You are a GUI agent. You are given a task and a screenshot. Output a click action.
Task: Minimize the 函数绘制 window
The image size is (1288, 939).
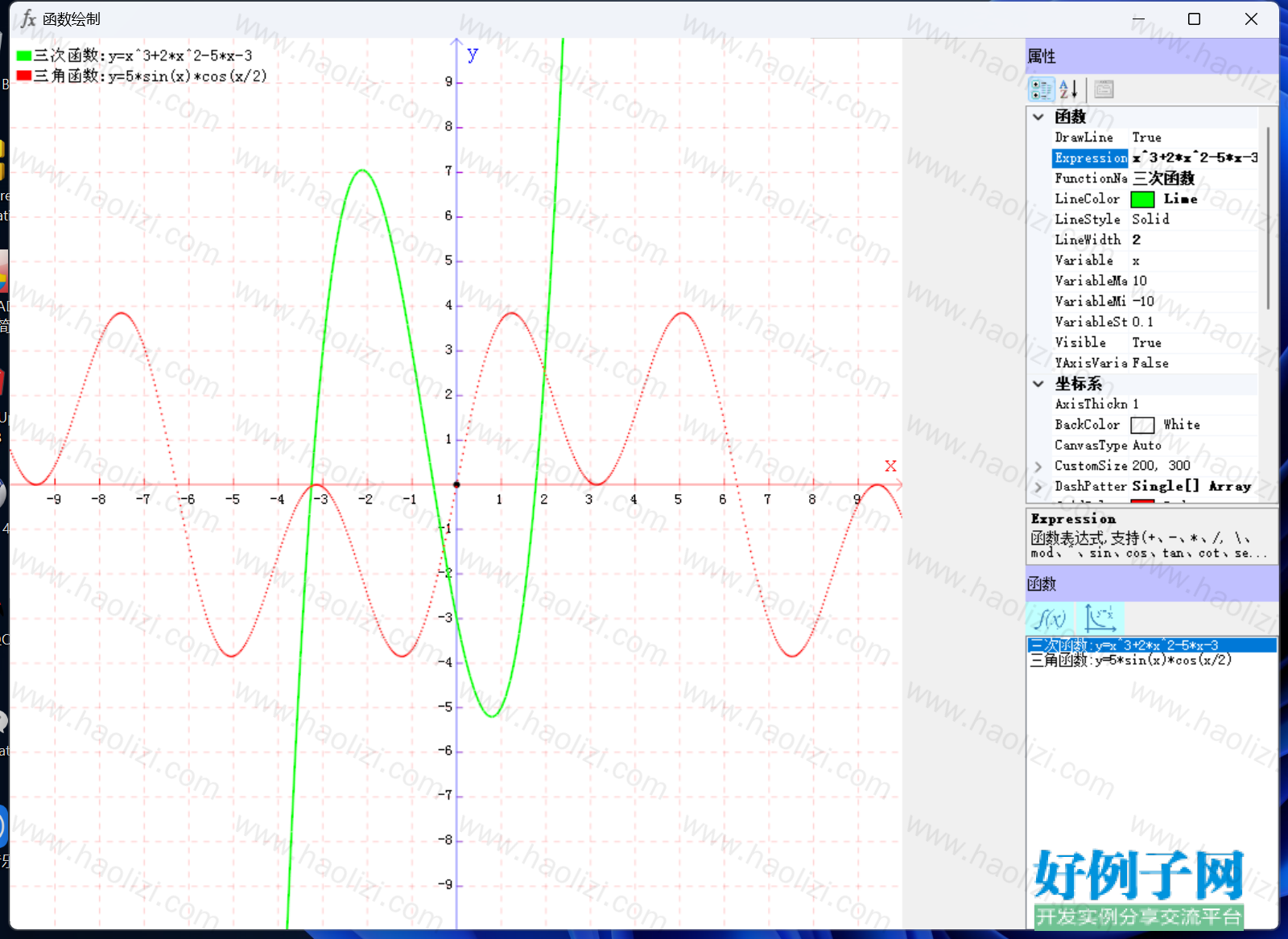(x=1138, y=19)
